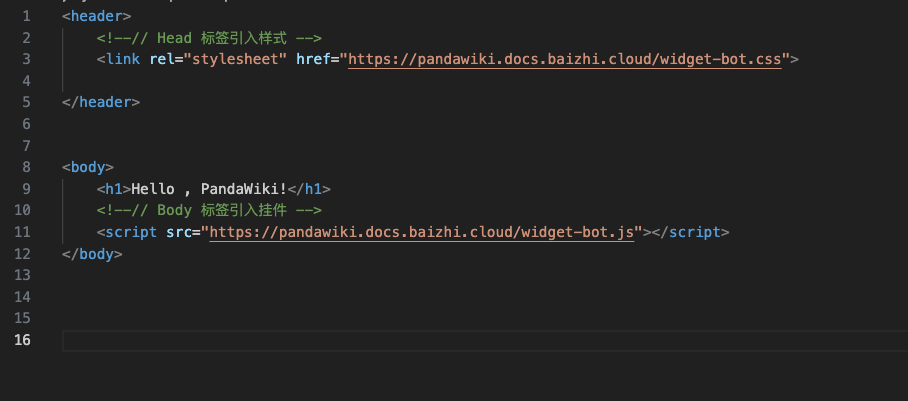Click the rel attribute name
This screenshot has height=401, width=908.
click(x=162, y=59)
